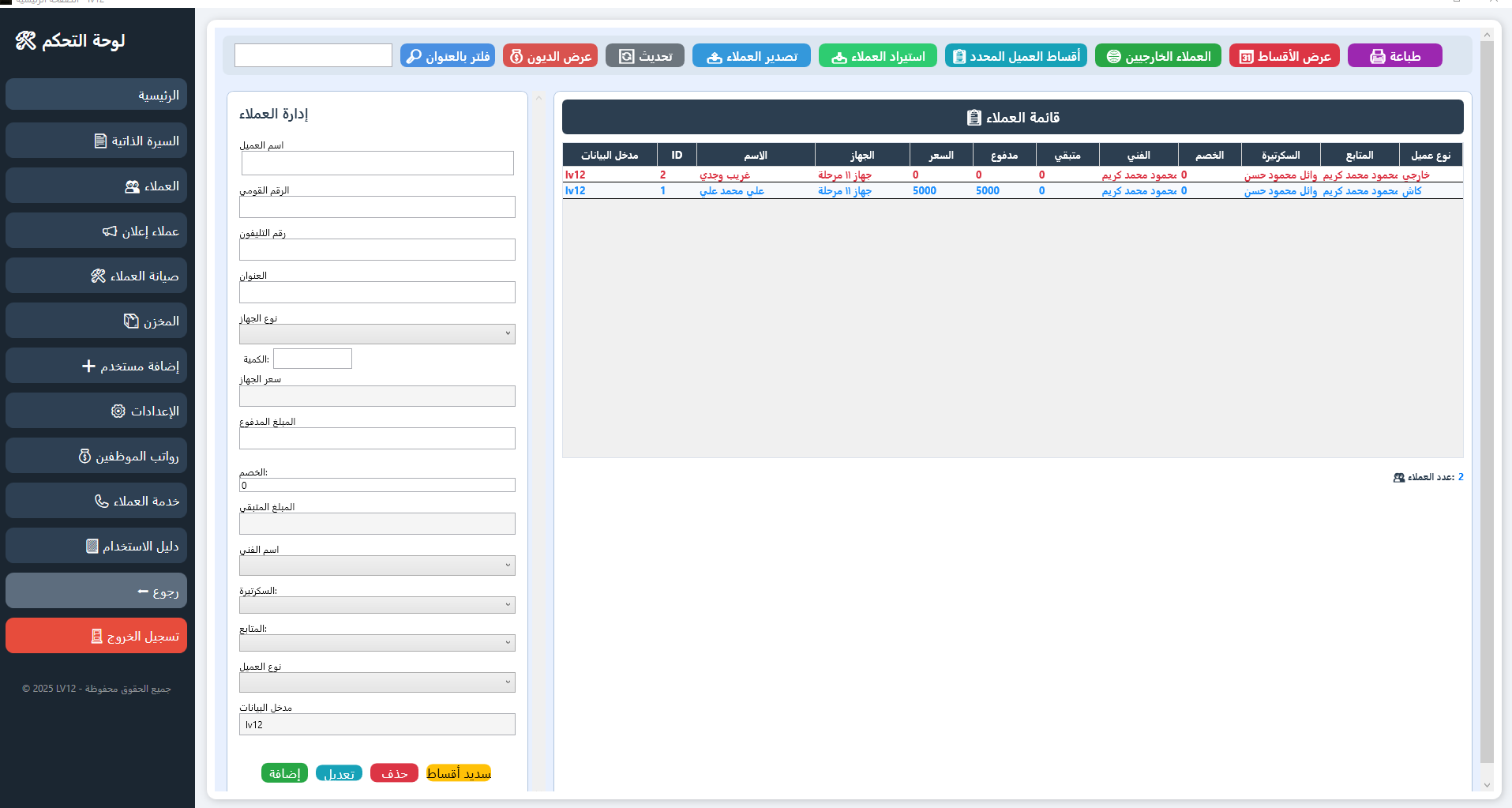
Task: Click the red delete (حذف) button
Action: tap(394, 773)
